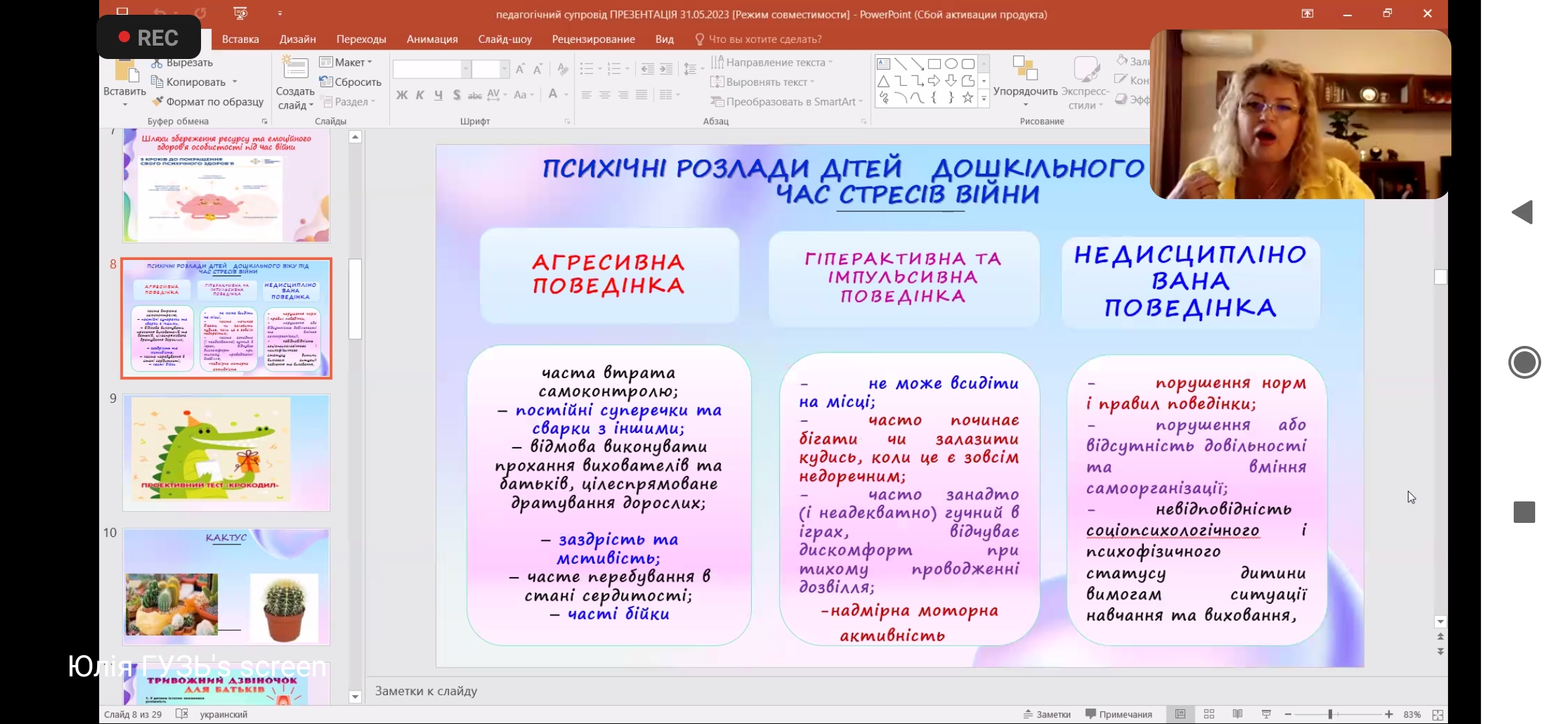Select slide 9 crocodile thumbnail

tap(226, 452)
